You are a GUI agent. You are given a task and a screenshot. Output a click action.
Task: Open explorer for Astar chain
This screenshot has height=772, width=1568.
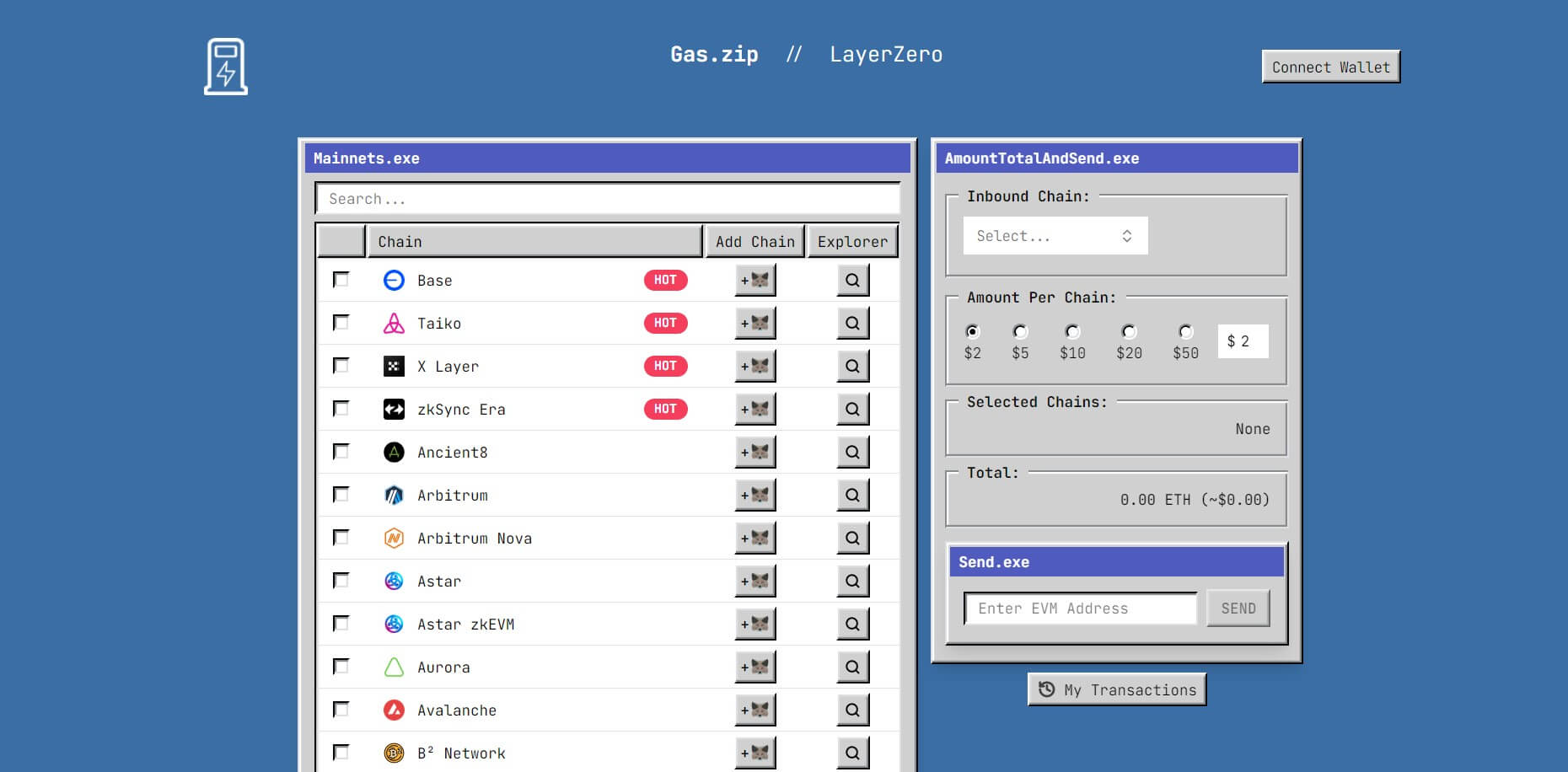[852, 581]
